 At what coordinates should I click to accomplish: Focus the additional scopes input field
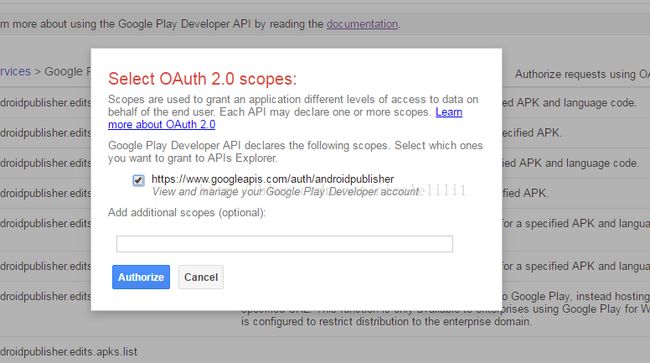tap(284, 244)
